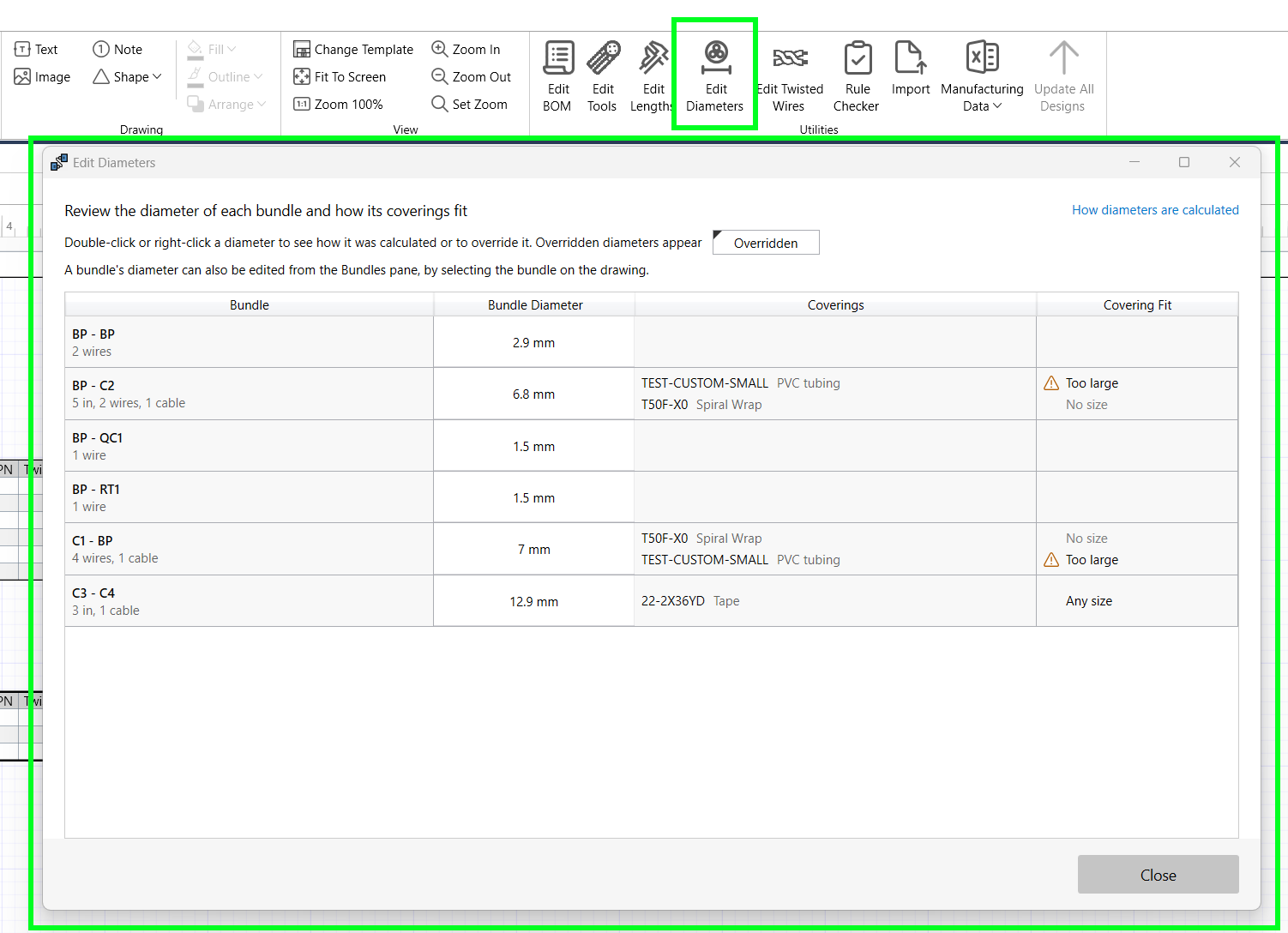The height and width of the screenshot is (933, 1288).
Task: Click the Bundle Diameter column header
Action: tap(535, 304)
